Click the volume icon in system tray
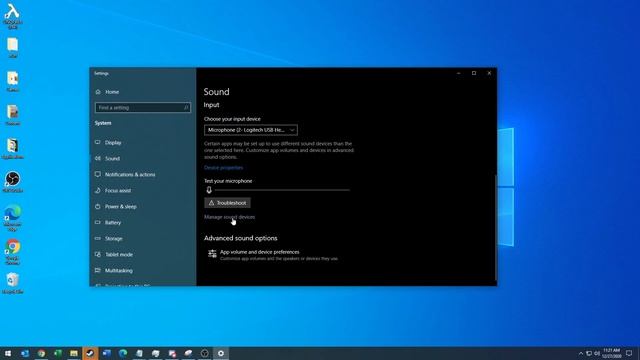640x360 pixels. 597,353
